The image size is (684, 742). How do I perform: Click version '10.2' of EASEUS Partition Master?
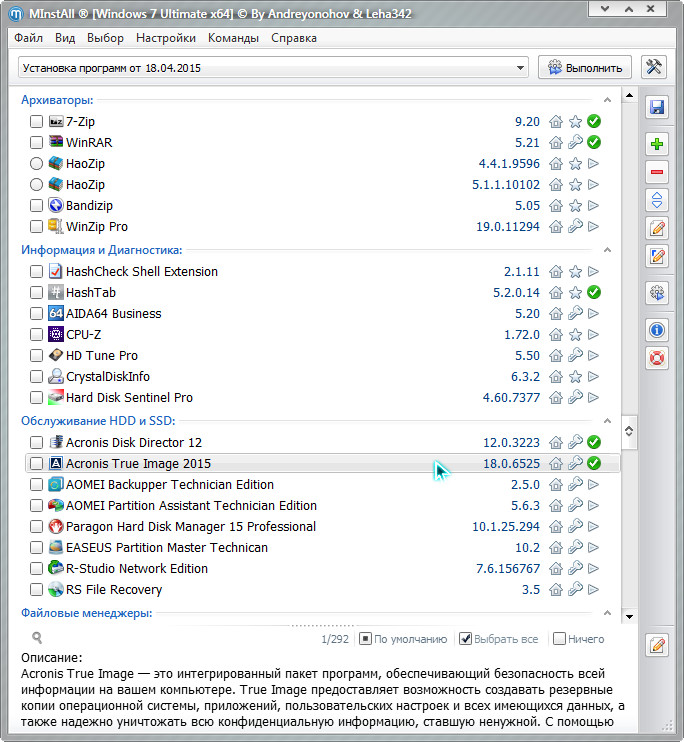pyautogui.click(x=527, y=548)
